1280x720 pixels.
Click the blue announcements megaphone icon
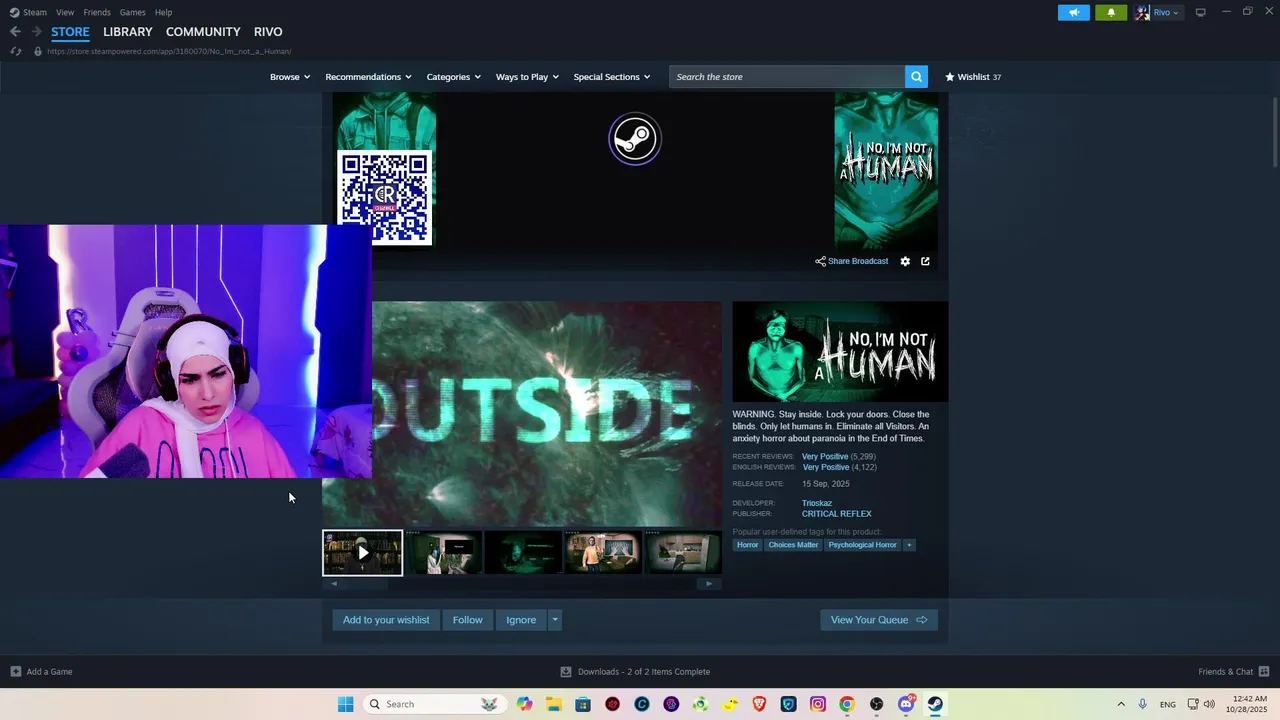coord(1073,12)
